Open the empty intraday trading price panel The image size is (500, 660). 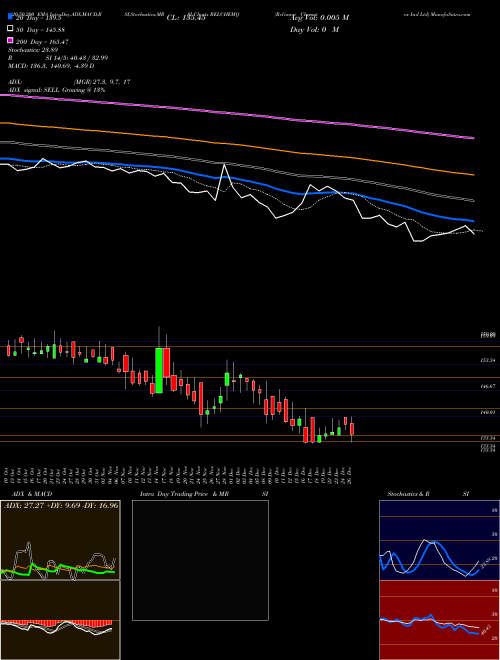tap(200, 560)
